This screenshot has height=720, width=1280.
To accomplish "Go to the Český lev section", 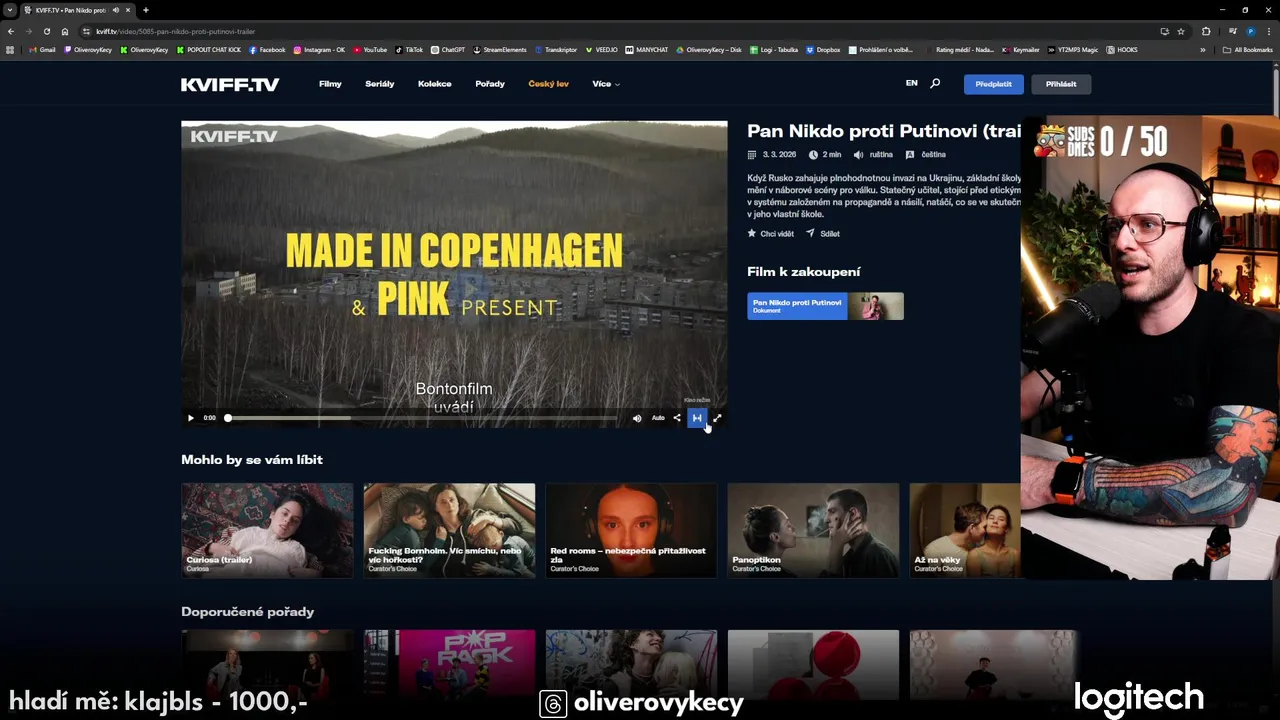I will pos(548,84).
